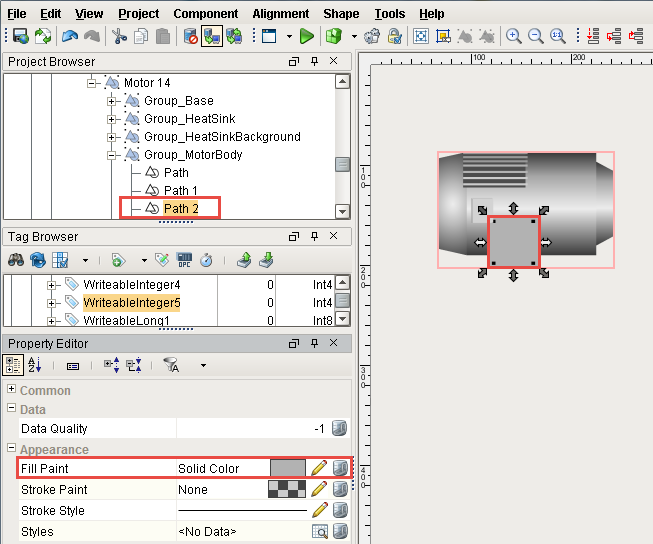Open binding icon for Data Quality property
Image resolution: width=653 pixels, height=544 pixels.
(x=340, y=428)
